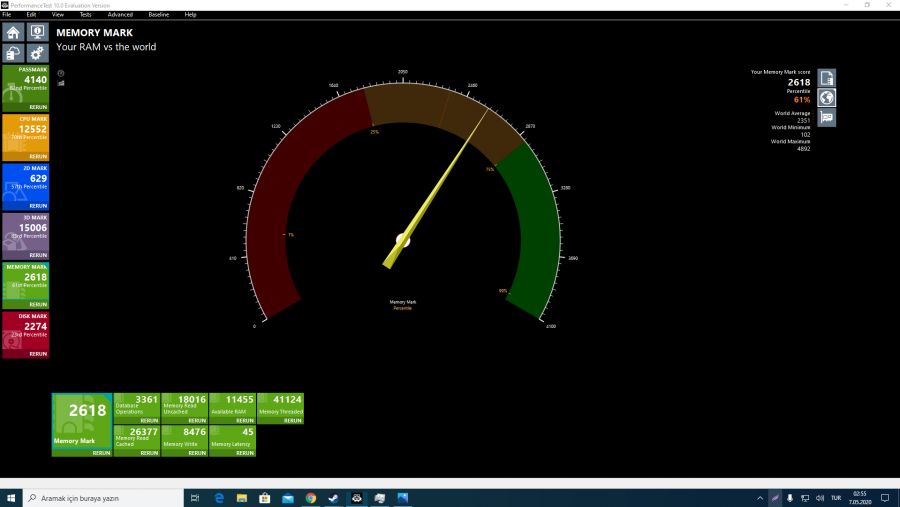Viewport: 900px width, 507px height.
Task: Rerun the Memory Latency test
Action: click(245, 453)
